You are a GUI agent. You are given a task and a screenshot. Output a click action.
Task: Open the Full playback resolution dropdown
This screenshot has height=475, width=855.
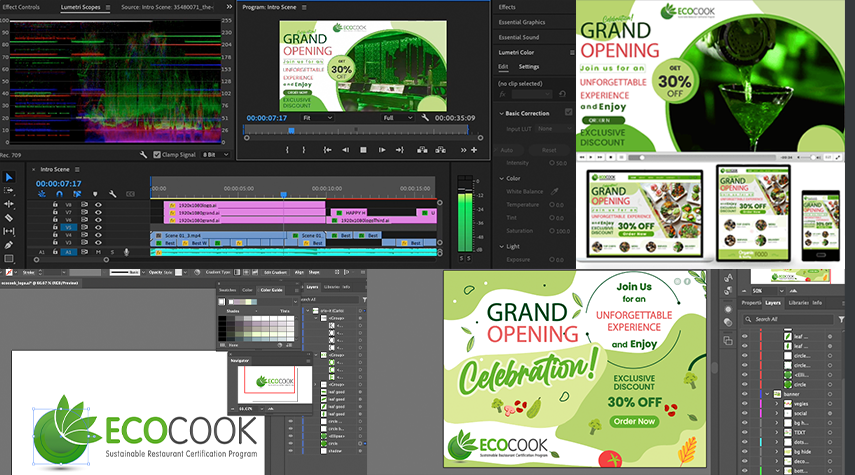[398, 117]
